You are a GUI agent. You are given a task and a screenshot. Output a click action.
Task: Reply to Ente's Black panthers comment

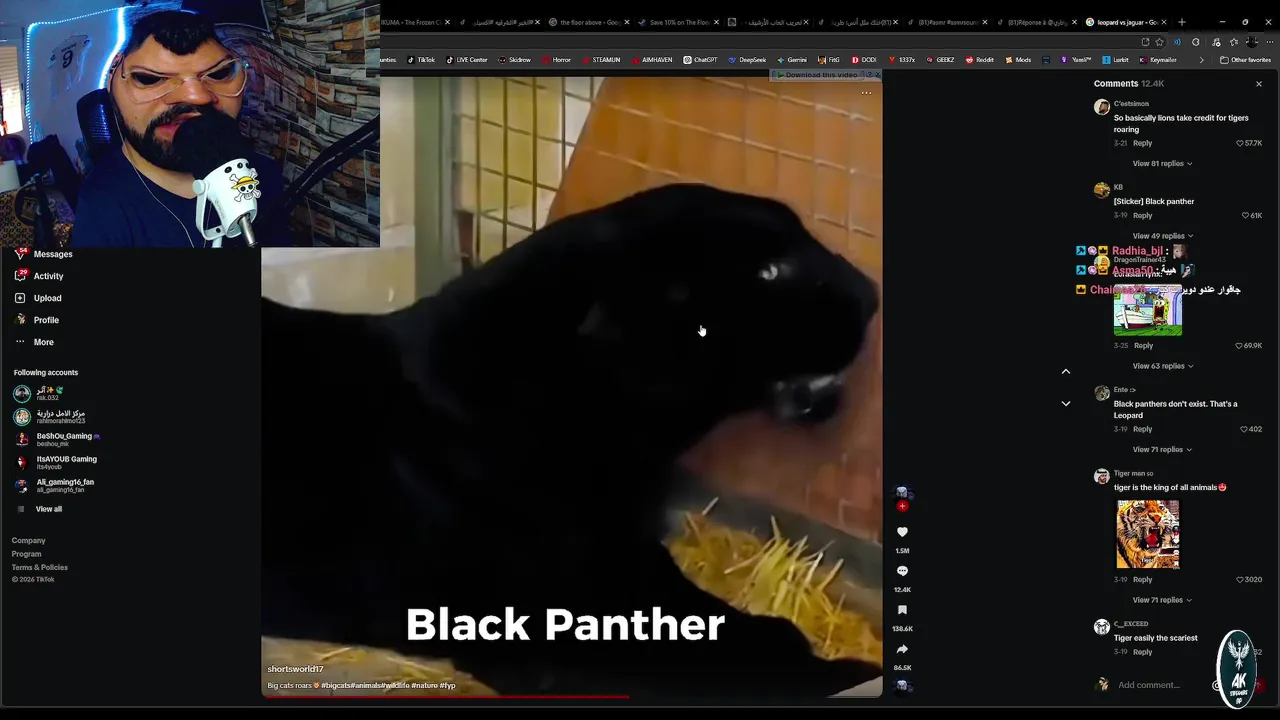pos(1143,429)
